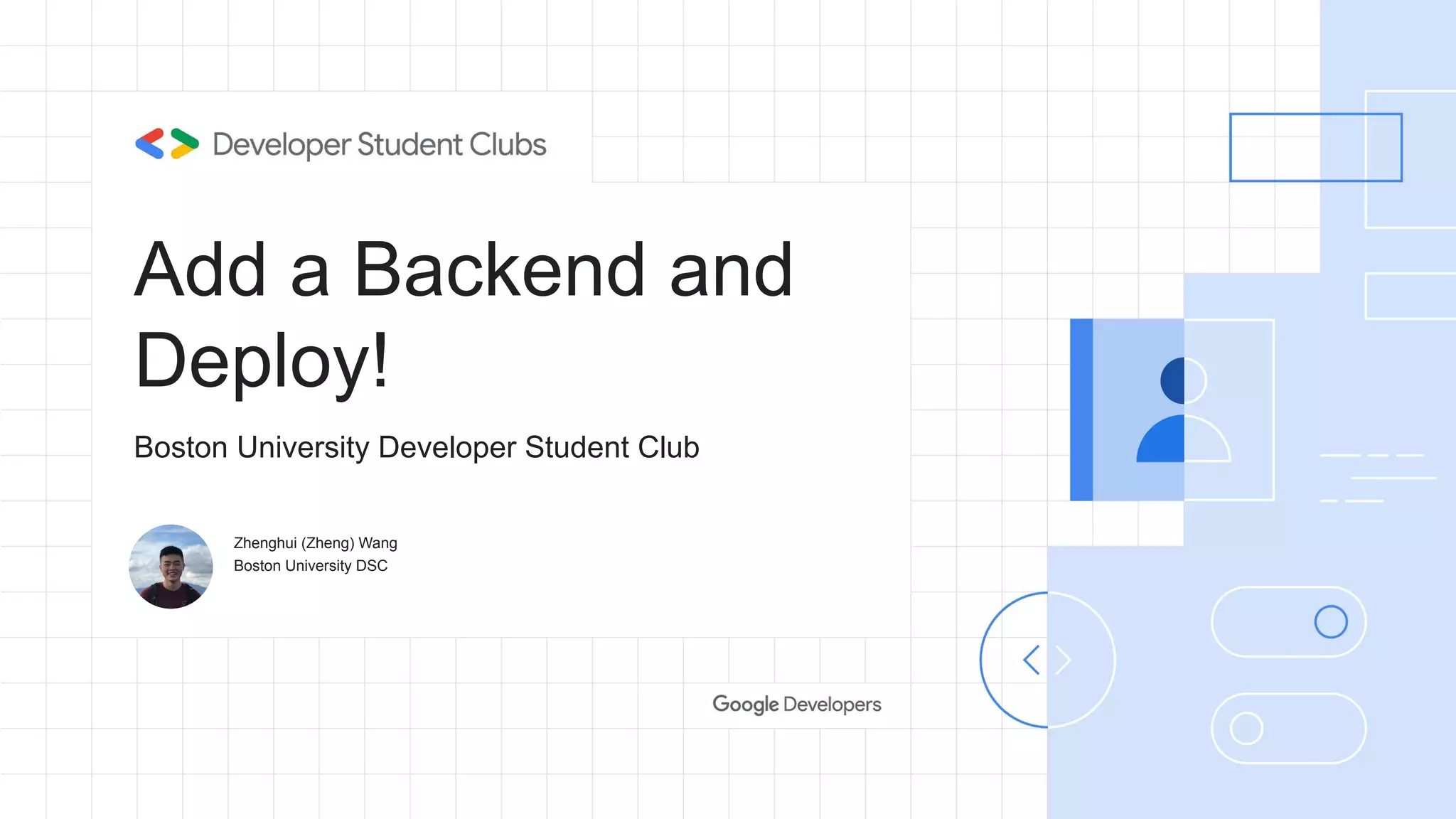Click the blue circle knob of upper toggle
Screen dimensions: 1456x819
(1330, 622)
